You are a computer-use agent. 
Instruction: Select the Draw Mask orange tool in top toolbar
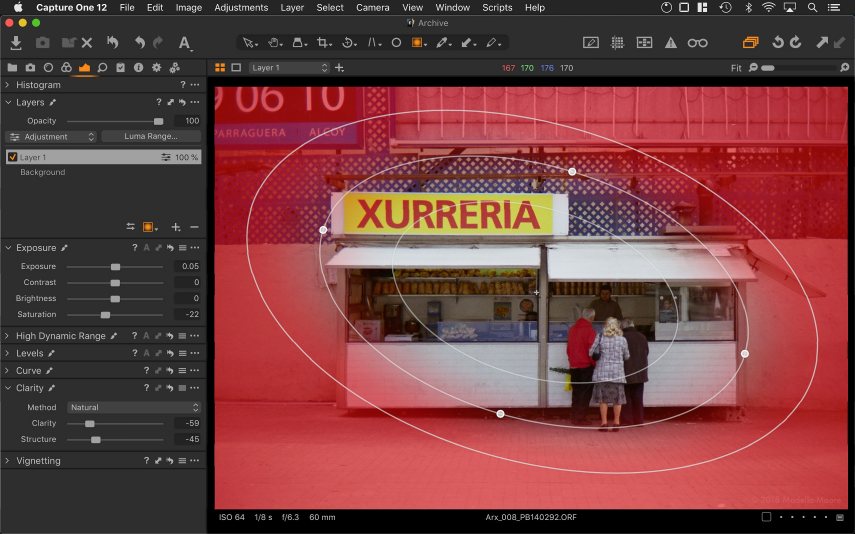point(418,43)
